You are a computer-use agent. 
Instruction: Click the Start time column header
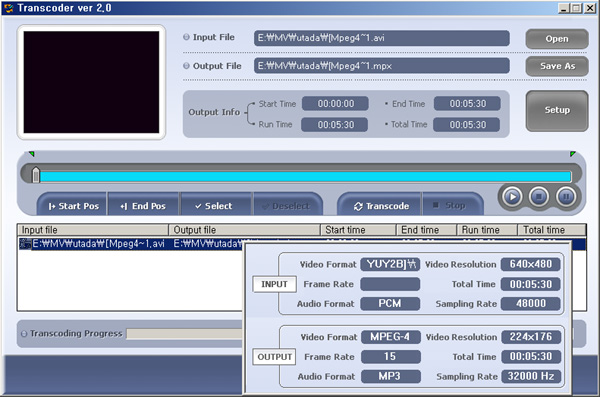tap(358, 230)
